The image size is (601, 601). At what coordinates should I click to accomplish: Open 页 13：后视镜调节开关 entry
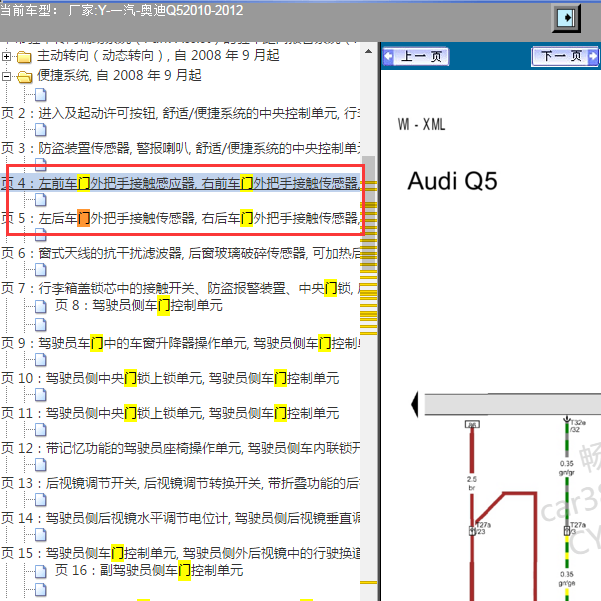click(180, 483)
